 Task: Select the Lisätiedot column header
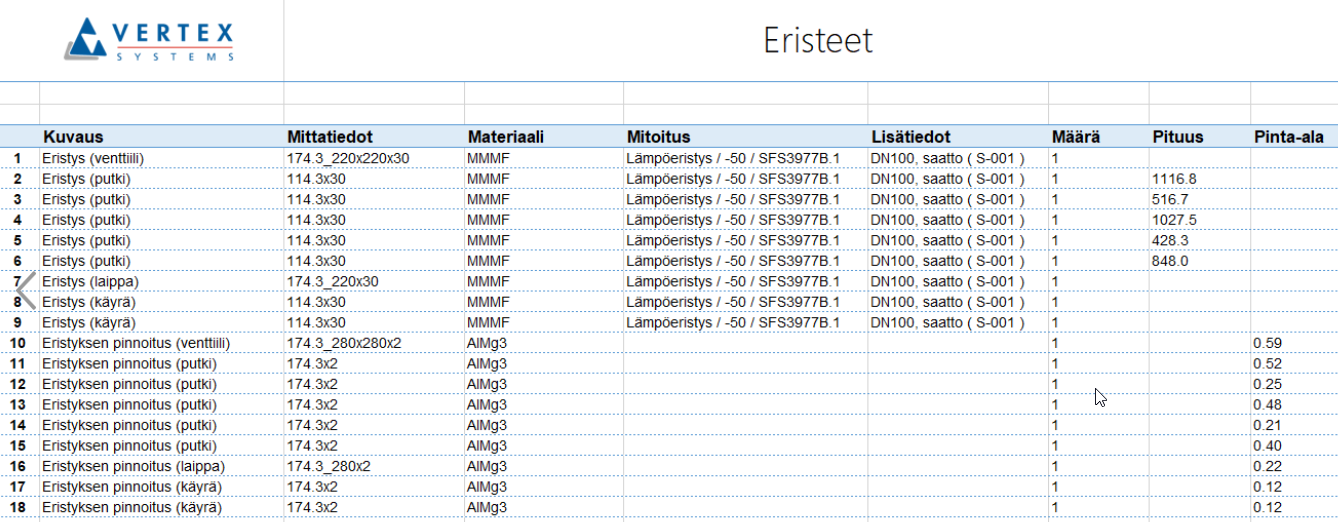(910, 137)
